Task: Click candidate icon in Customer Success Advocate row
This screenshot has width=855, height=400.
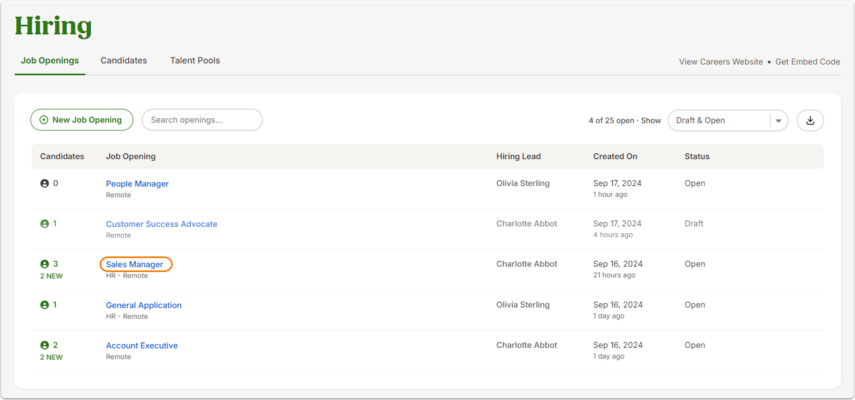Action: [x=45, y=224]
